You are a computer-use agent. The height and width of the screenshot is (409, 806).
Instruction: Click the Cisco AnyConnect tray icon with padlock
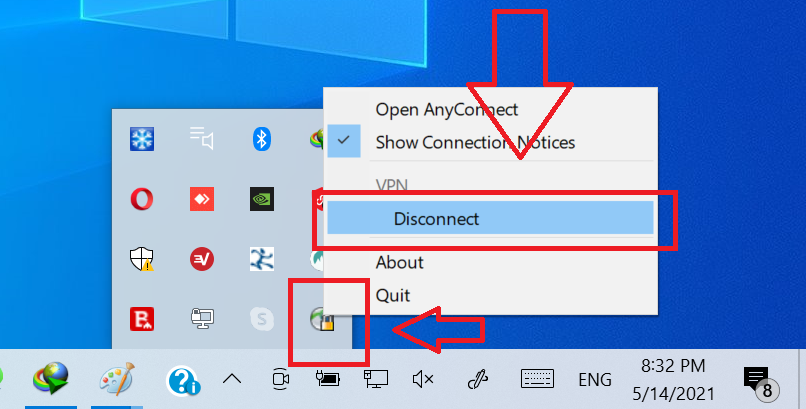pos(322,319)
